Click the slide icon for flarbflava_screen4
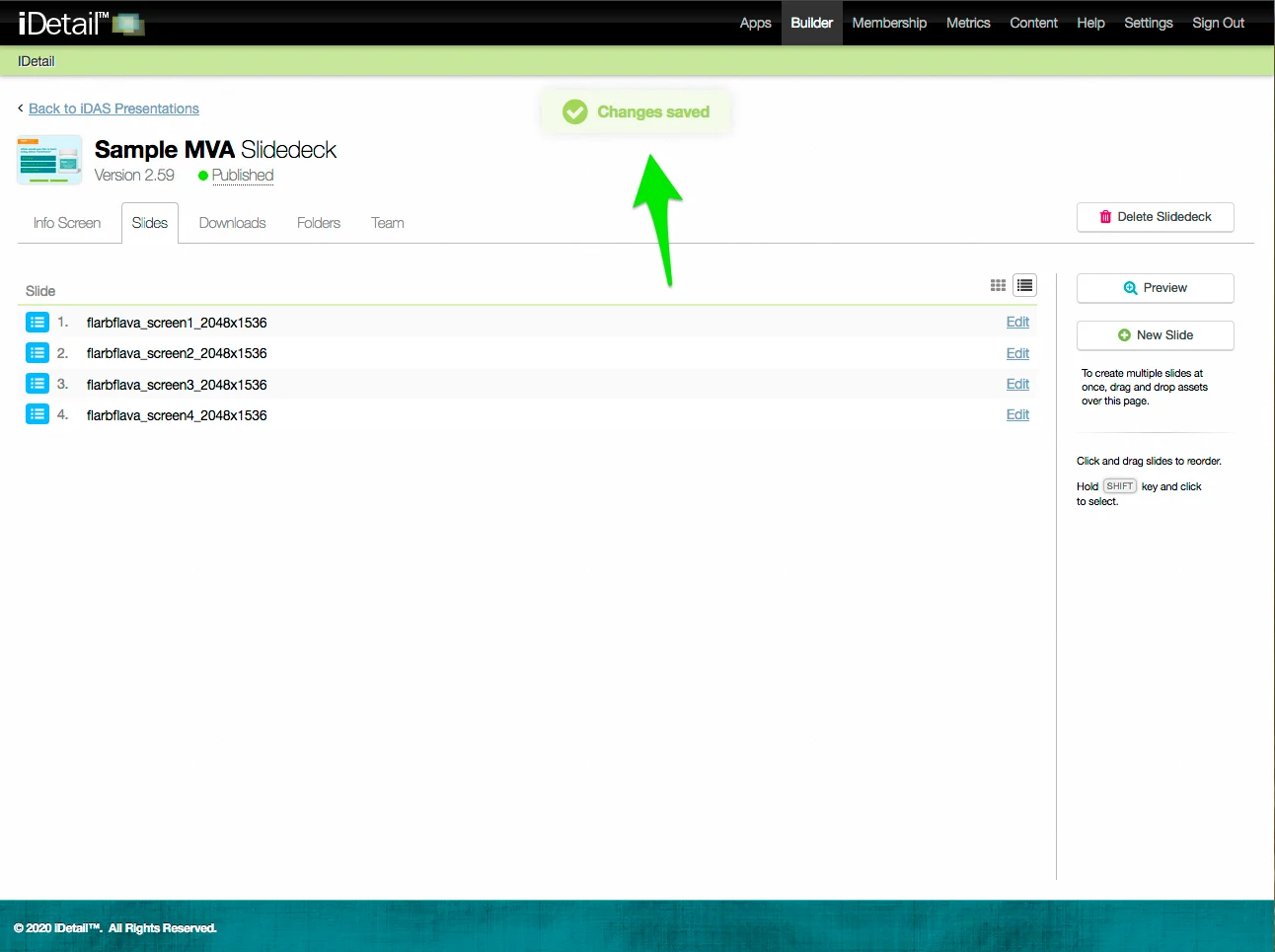Image resolution: width=1275 pixels, height=952 pixels. (x=37, y=414)
